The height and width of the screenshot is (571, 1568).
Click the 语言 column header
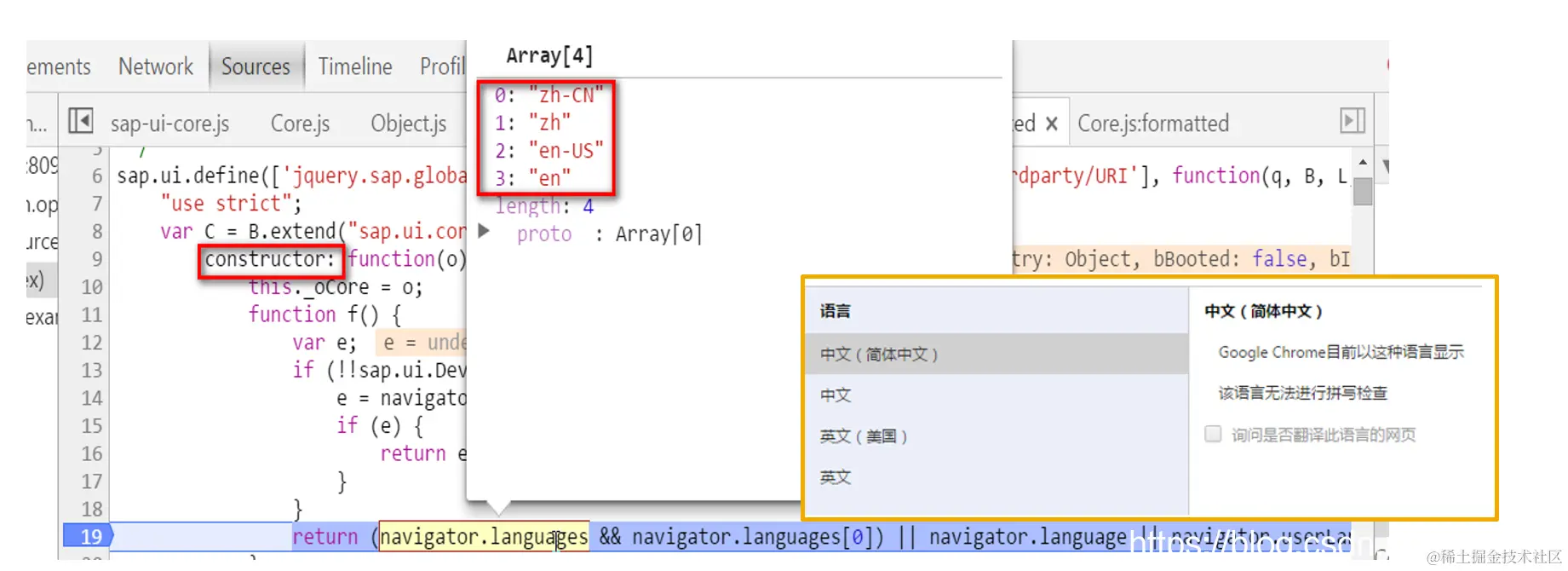[x=835, y=311]
